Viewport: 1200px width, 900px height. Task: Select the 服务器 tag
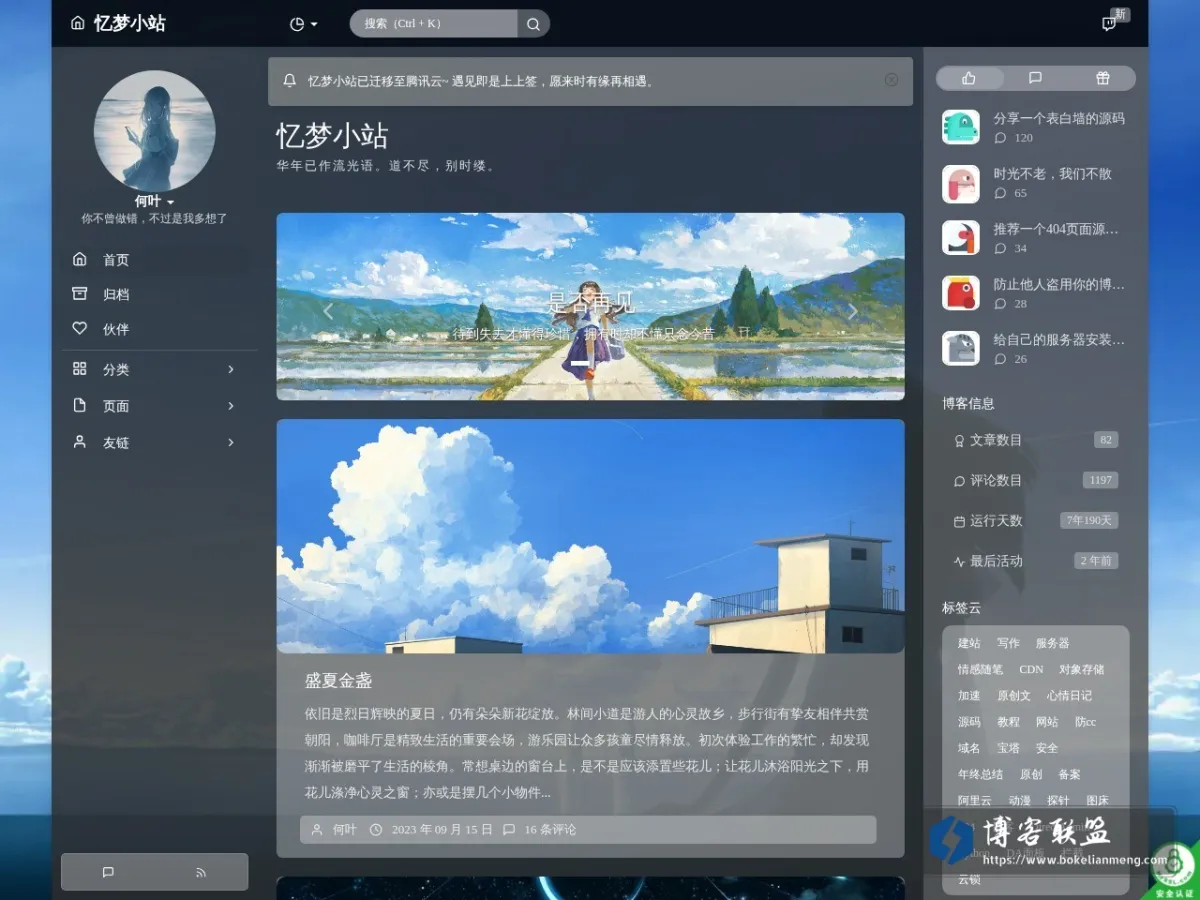[x=1053, y=643]
